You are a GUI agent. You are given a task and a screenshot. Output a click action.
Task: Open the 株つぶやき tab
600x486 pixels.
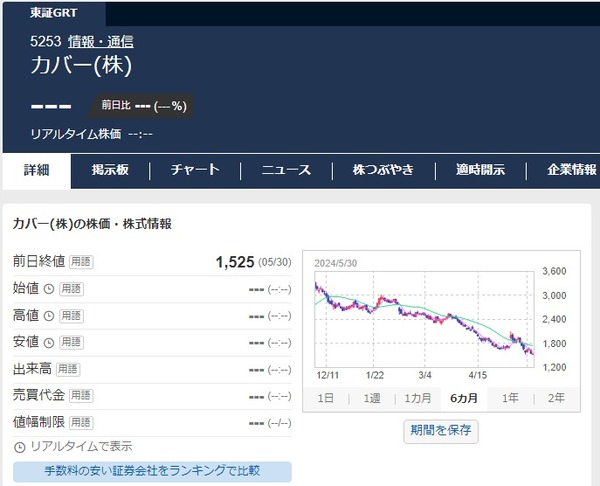click(383, 170)
